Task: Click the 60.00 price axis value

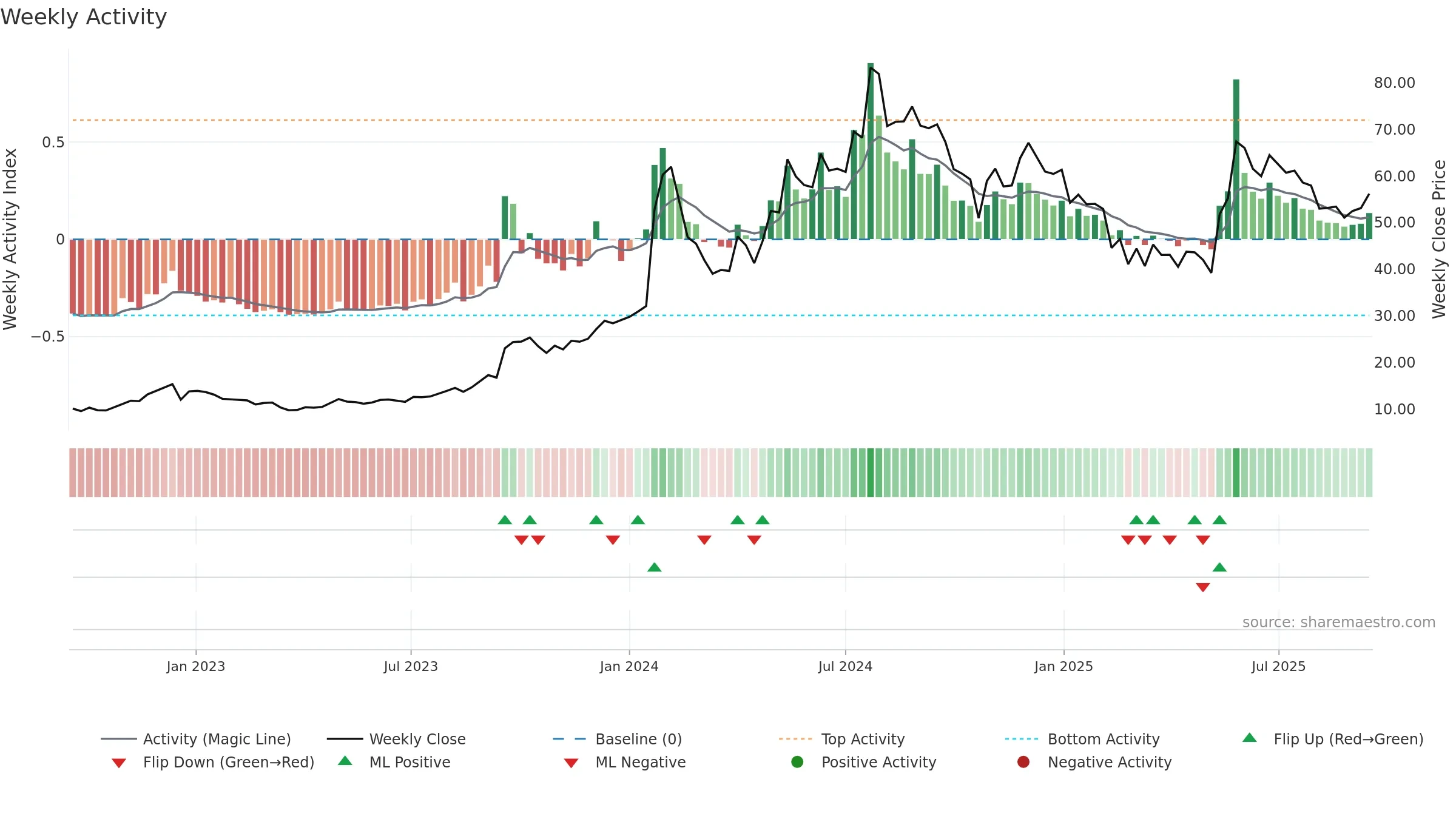Action: tap(1395, 176)
